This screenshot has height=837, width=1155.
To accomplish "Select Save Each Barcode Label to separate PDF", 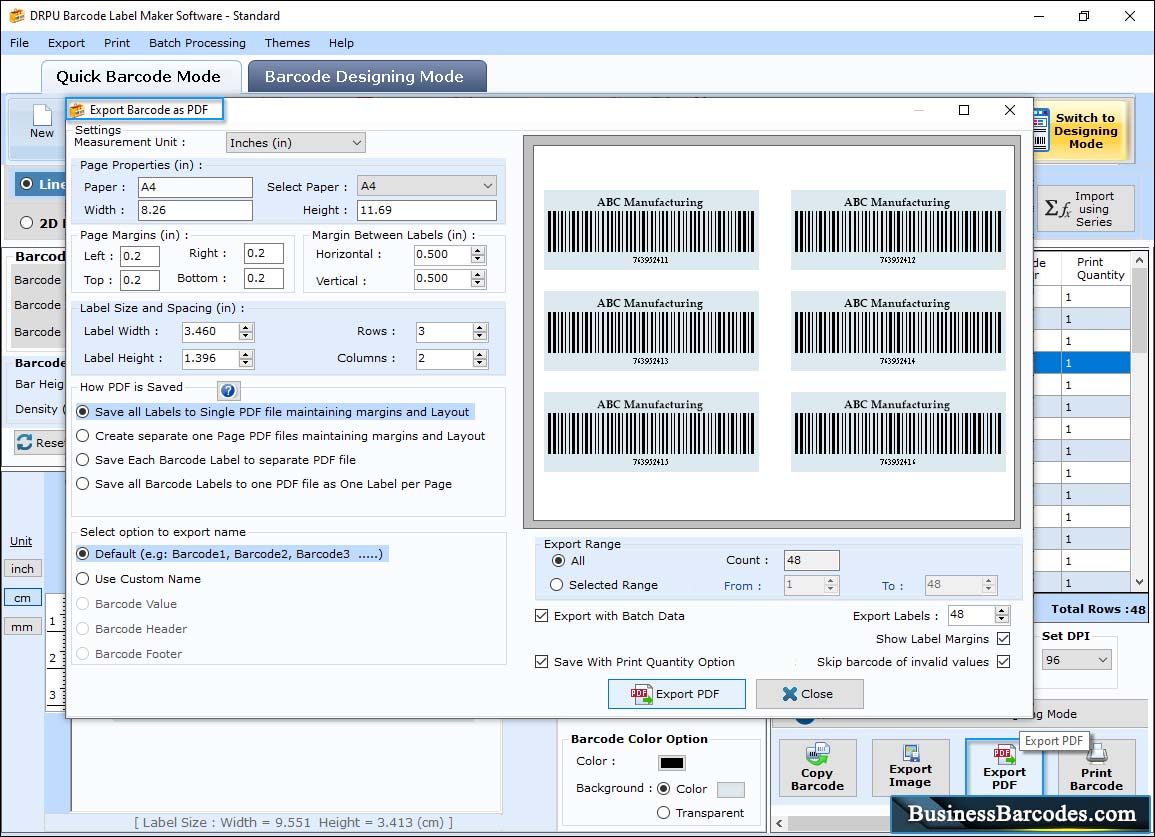I will (x=82, y=460).
